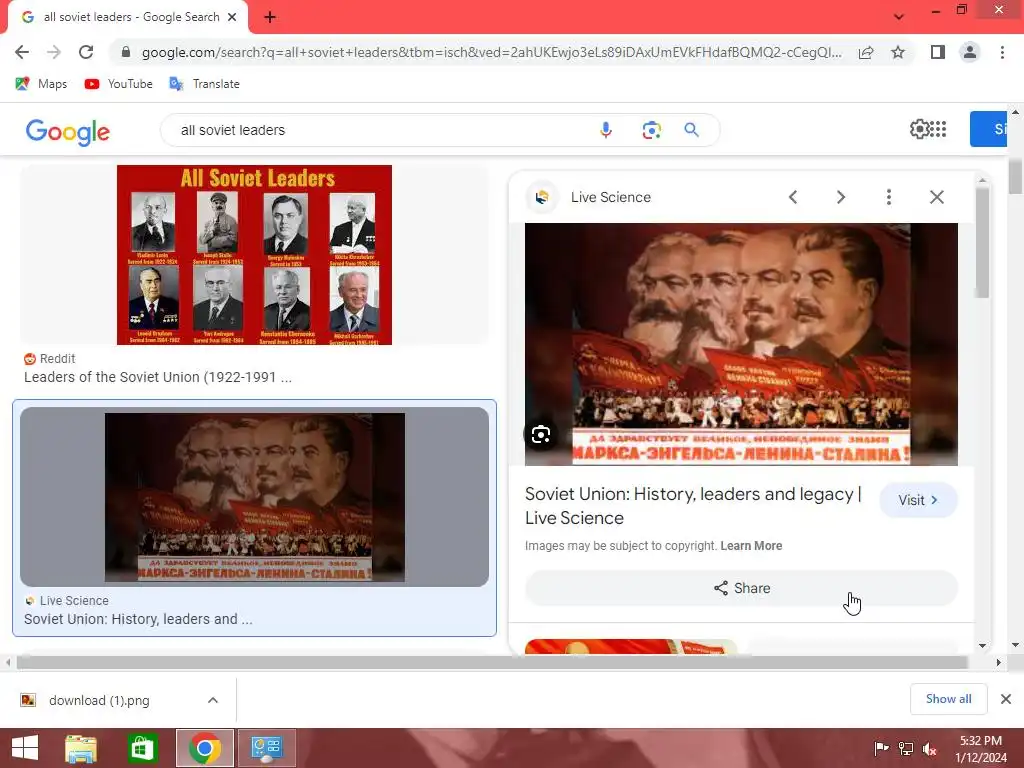
Task: Open the Chrome profile avatar menu
Action: (x=970, y=52)
